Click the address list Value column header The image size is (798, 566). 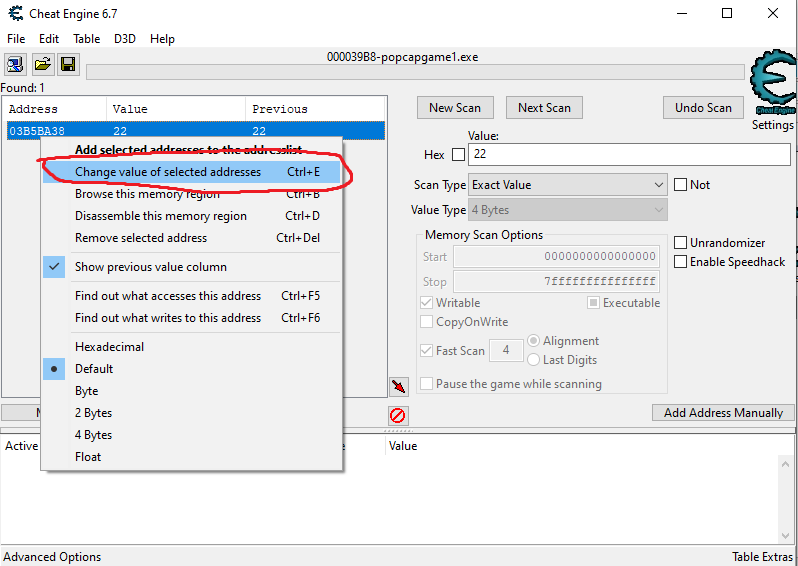pos(403,446)
